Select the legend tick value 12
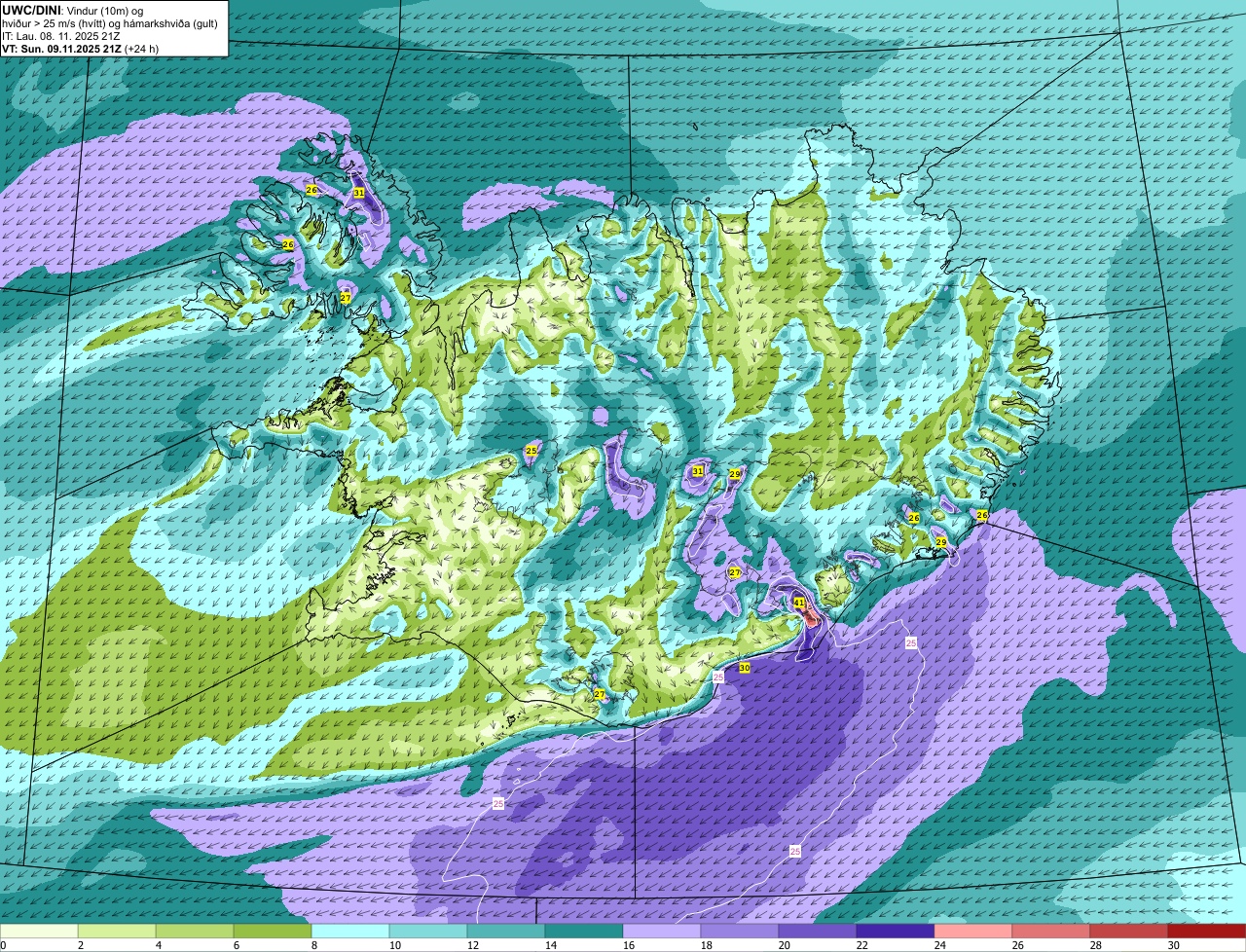Viewport: 1246px width, 952px height. (x=472, y=945)
